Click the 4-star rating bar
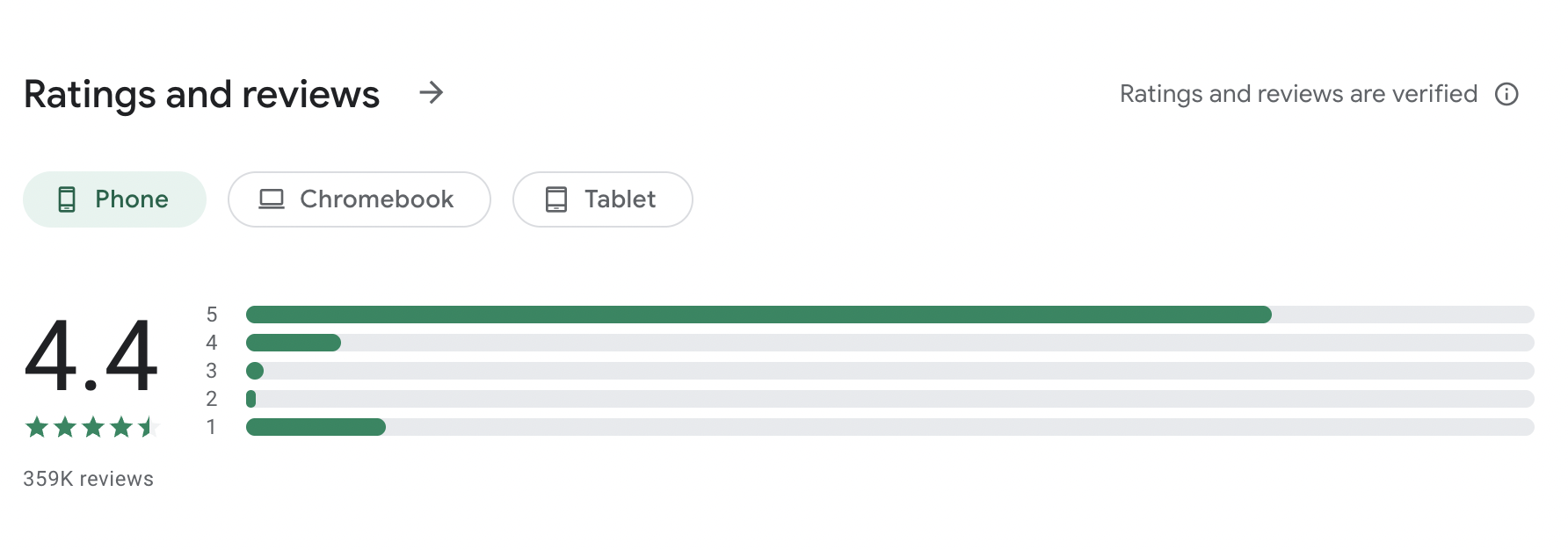The image size is (1568, 550). pos(890,343)
